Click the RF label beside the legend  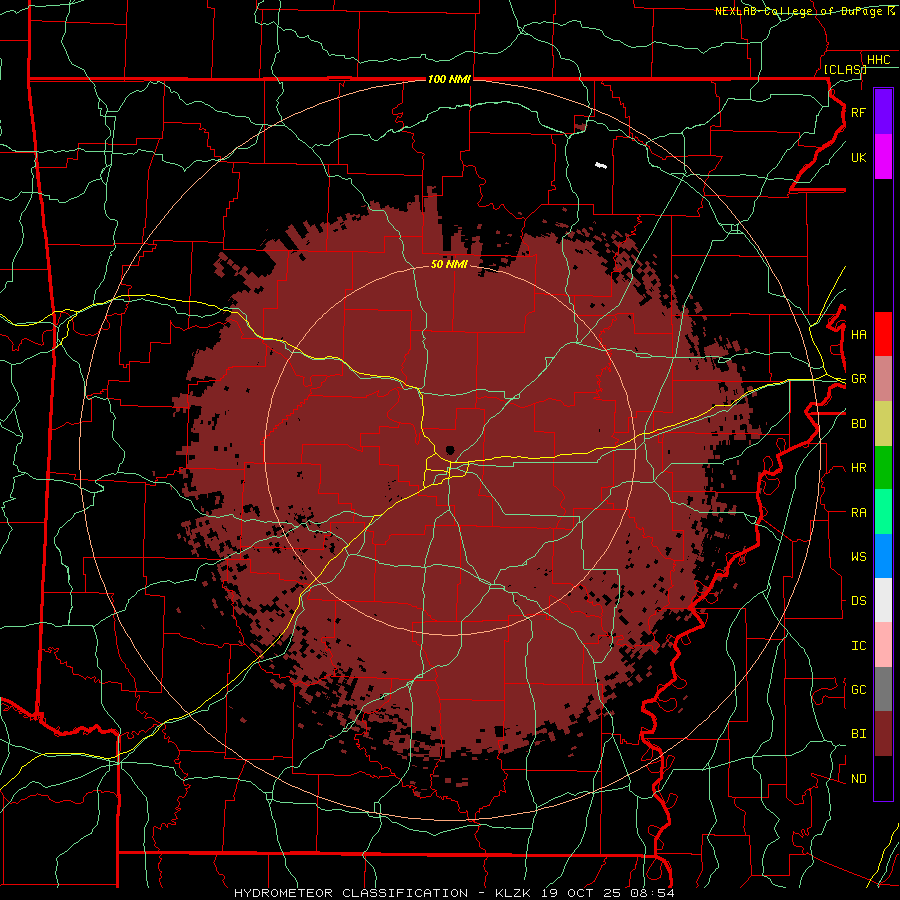point(858,113)
